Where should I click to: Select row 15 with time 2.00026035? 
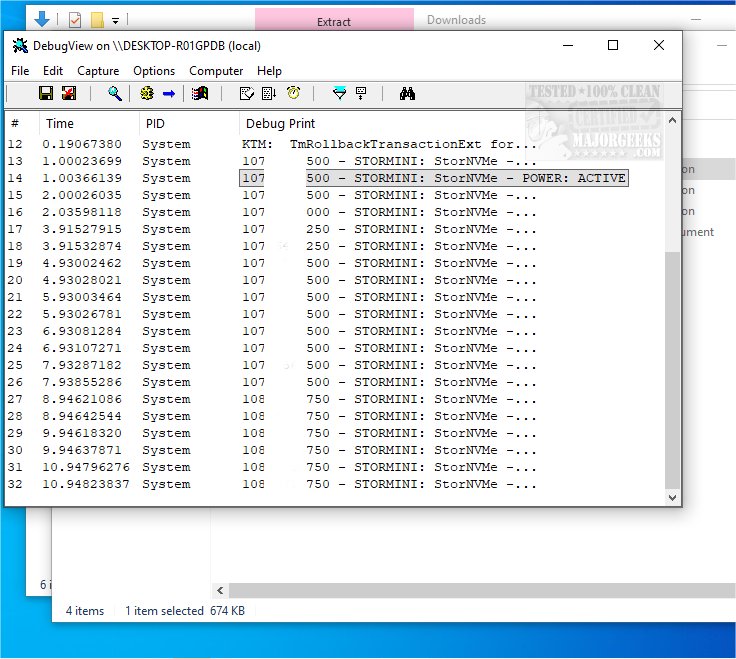pos(334,195)
